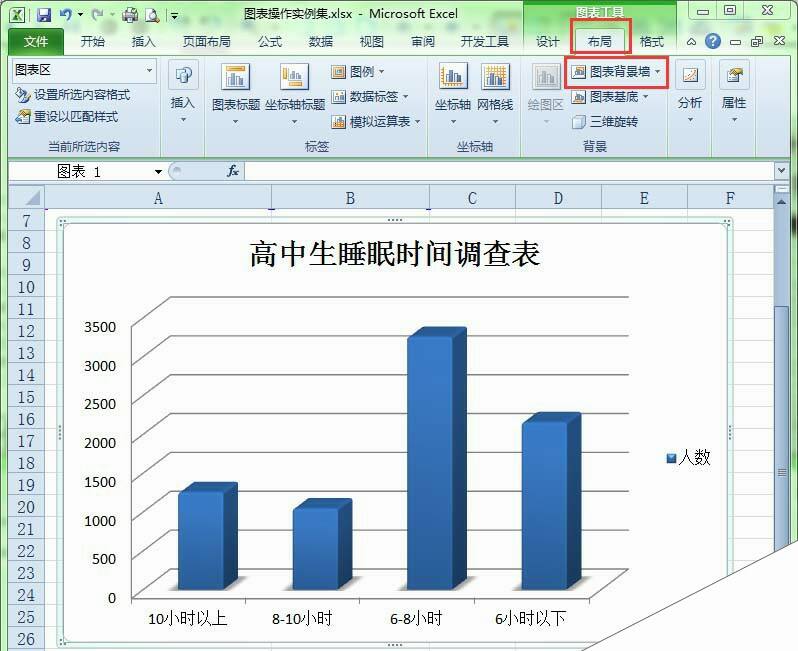Open the 插入 shapes dropdown button
The width and height of the screenshot is (798, 651).
point(183,92)
